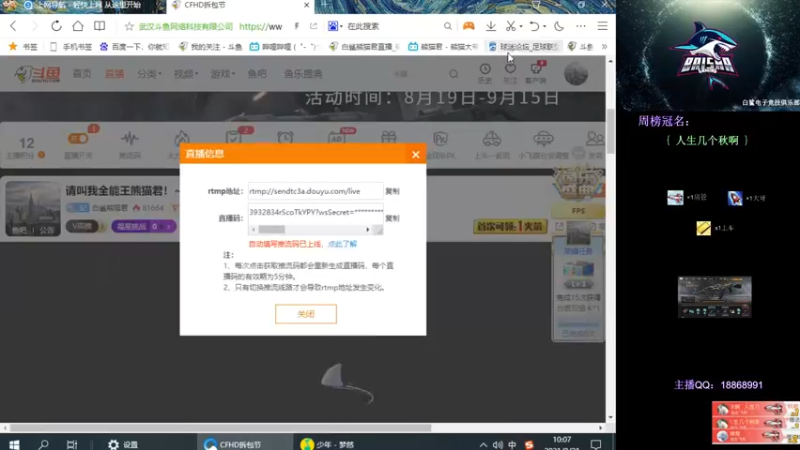Click the AD icon with NEW badge
Image resolution: width=800 pixels, height=450 pixels.
point(337,138)
